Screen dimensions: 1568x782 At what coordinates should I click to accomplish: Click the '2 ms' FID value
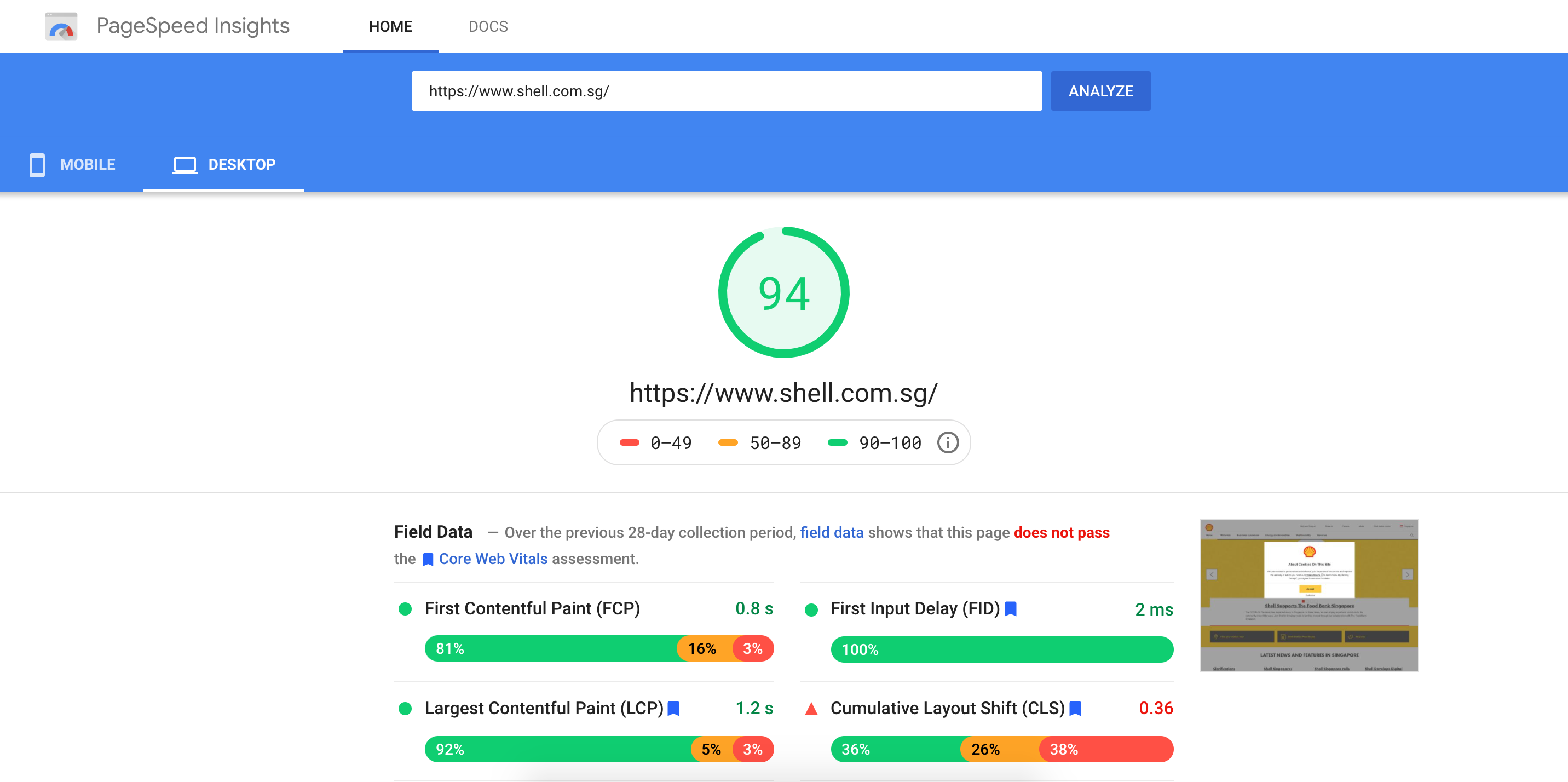[x=1154, y=610]
